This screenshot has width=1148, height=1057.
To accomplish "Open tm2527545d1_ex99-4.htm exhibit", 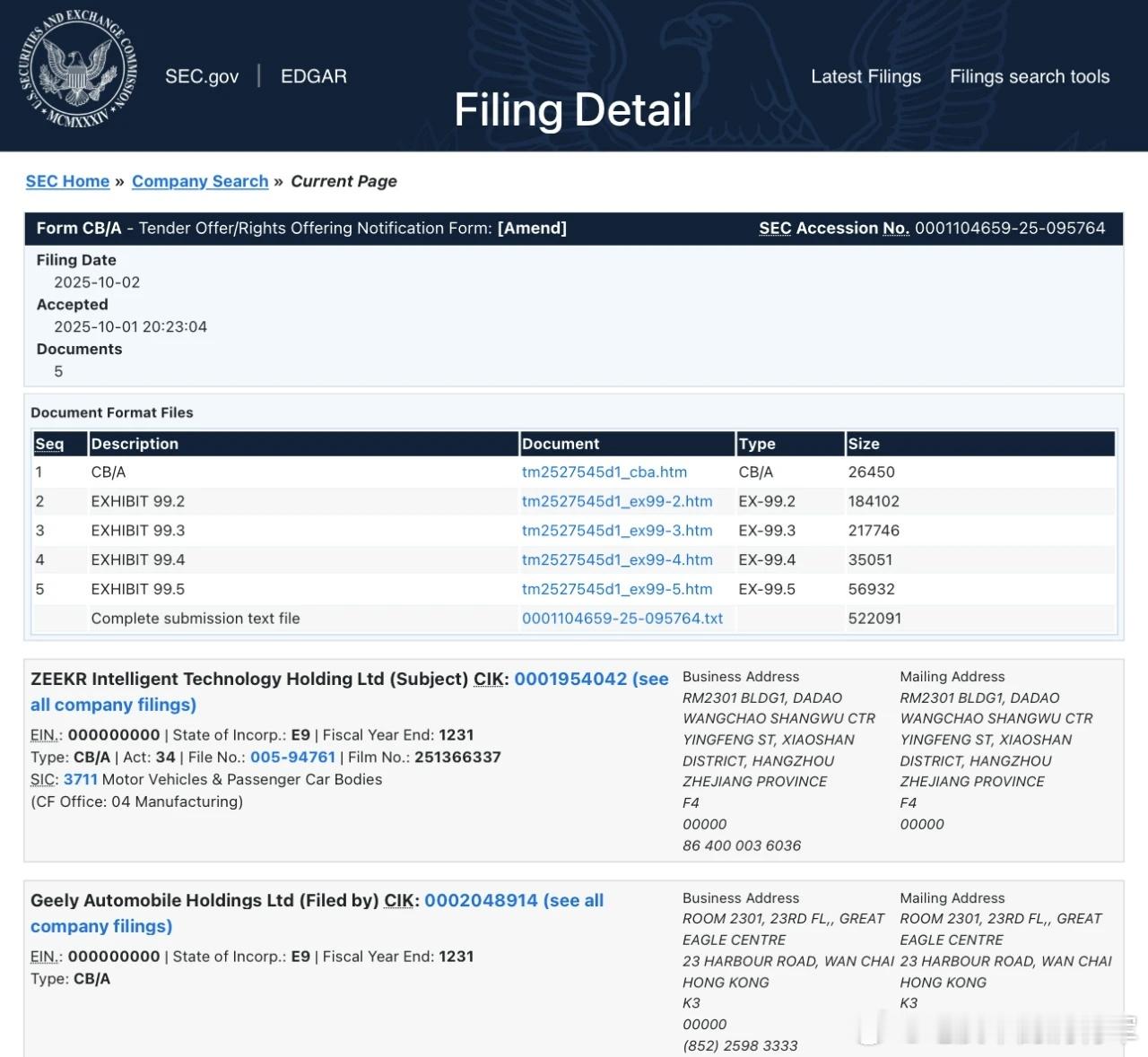I will (x=617, y=559).
